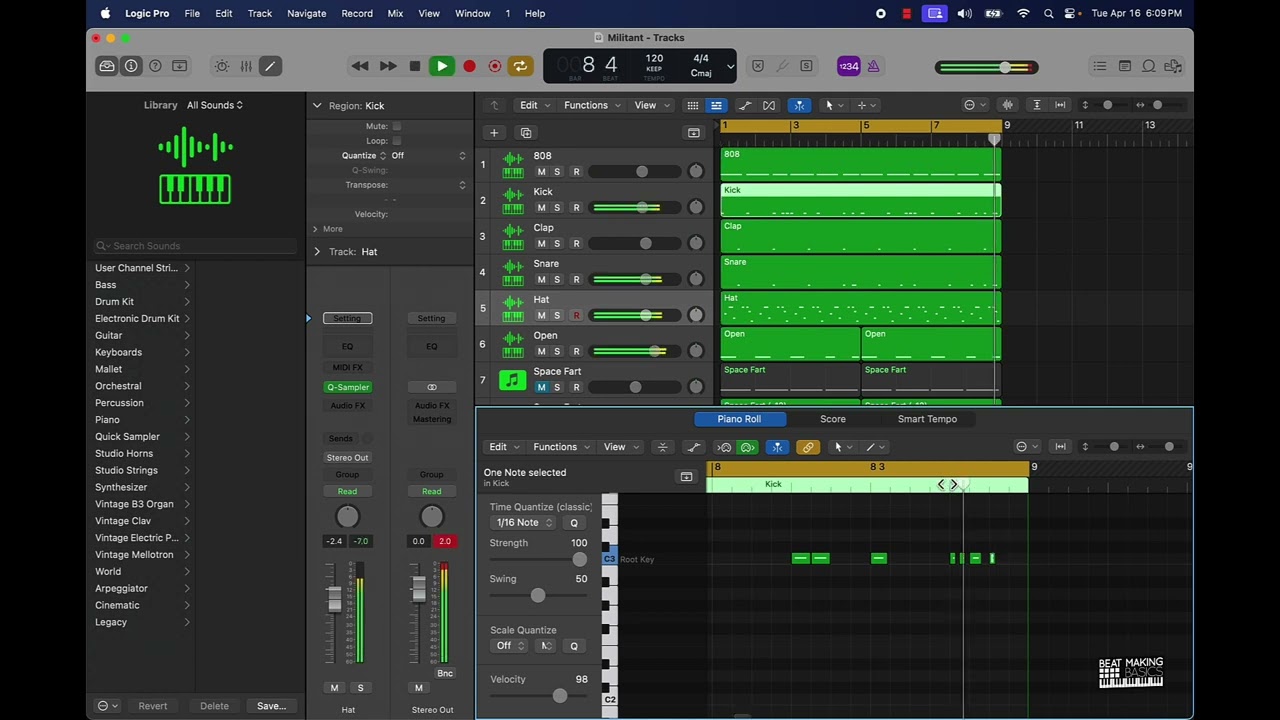Select the list view button in tracks toolbar
1280x720 pixels.
716,105
